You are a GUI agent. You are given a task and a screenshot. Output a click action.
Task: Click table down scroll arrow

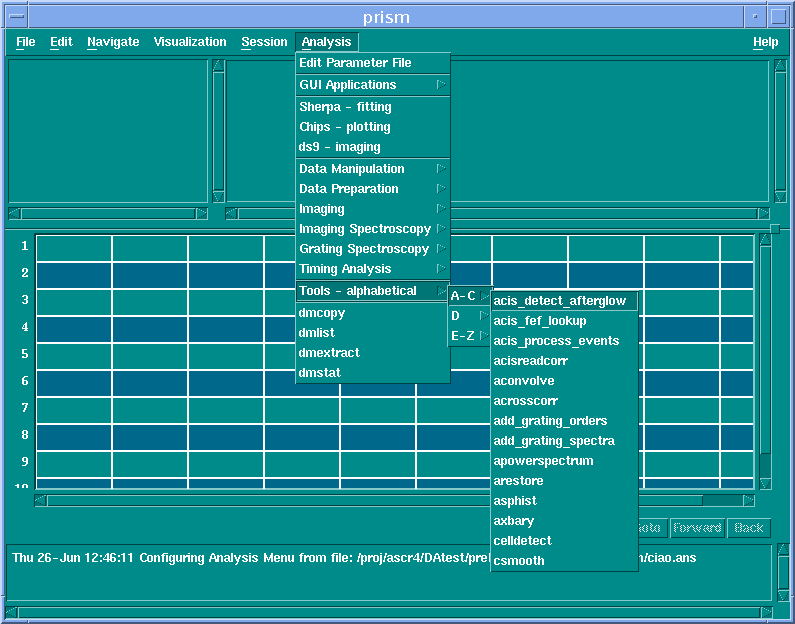(765, 484)
